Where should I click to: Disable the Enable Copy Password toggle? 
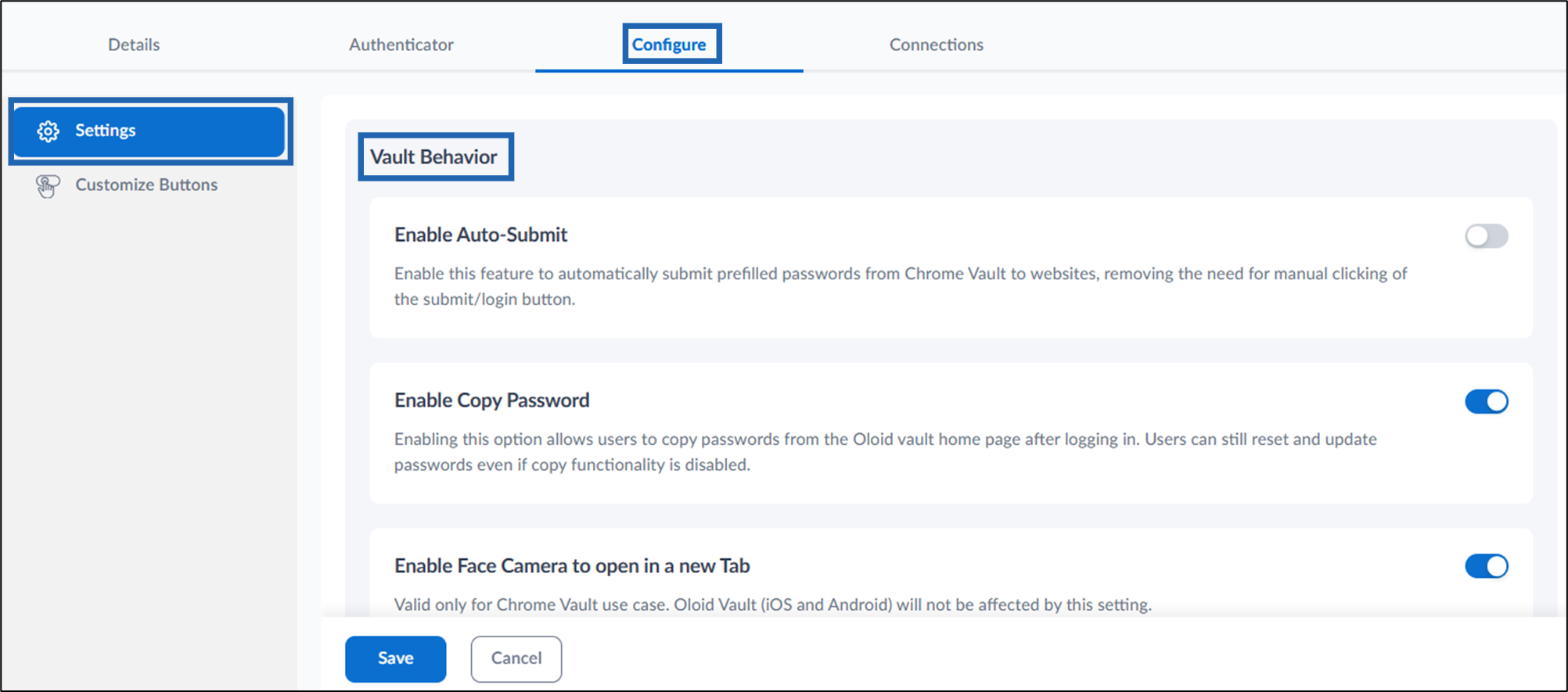click(x=1486, y=402)
